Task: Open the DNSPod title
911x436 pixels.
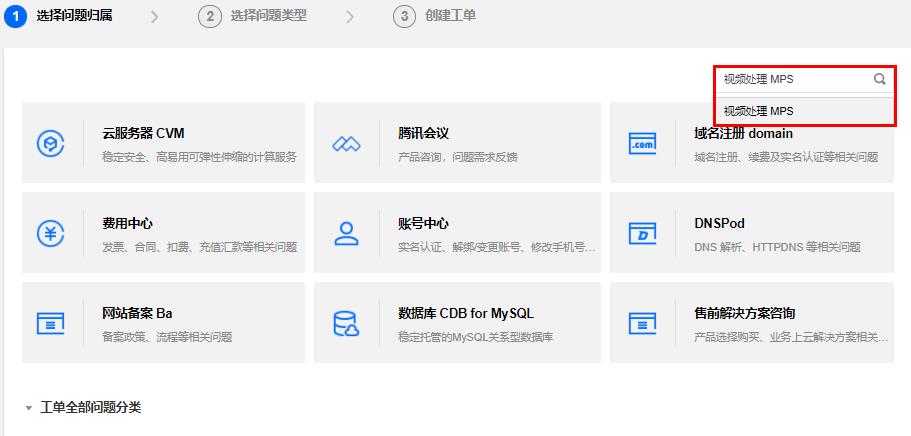Action: pyautogui.click(x=719, y=223)
